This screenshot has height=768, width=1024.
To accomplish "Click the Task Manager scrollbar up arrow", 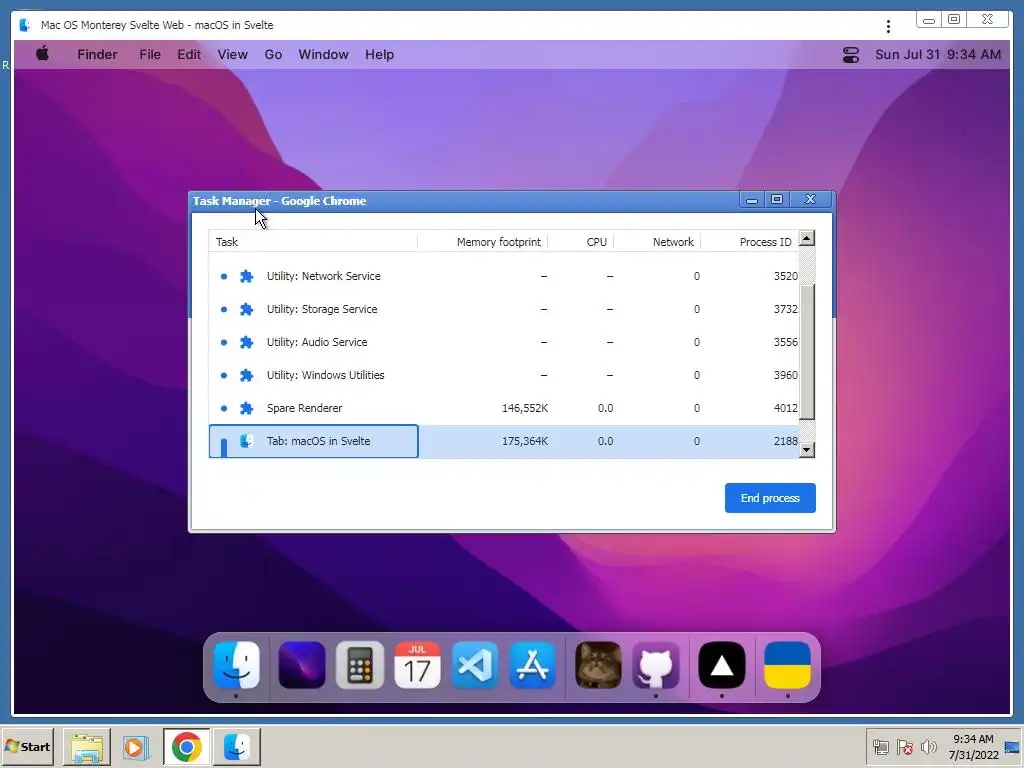I will pyautogui.click(x=807, y=238).
